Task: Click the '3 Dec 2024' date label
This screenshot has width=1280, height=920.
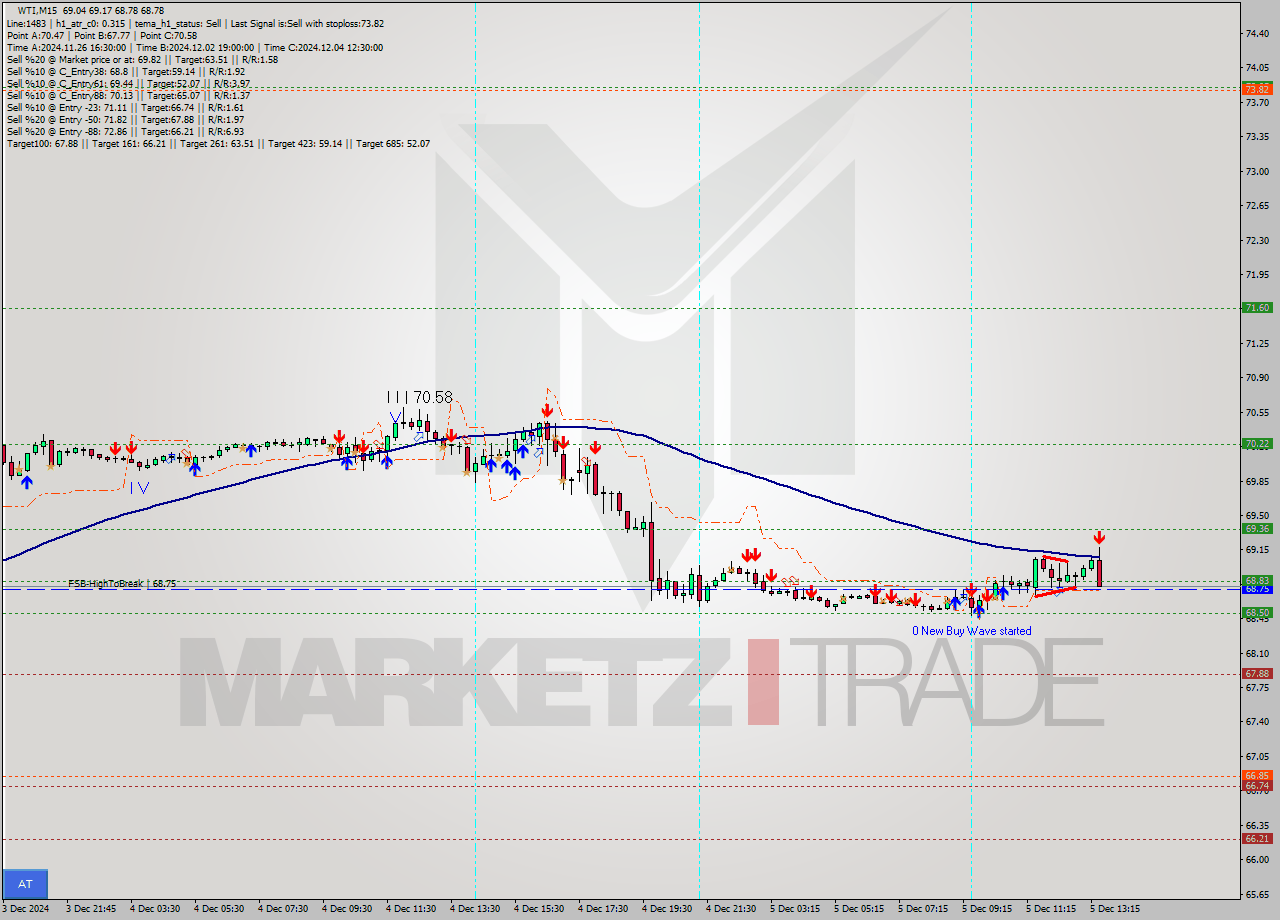Action: click(x=24, y=909)
